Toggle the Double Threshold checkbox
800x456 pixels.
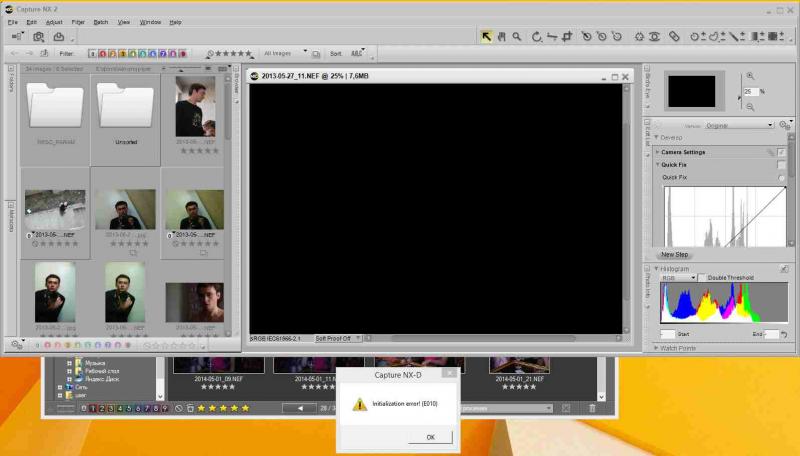pyautogui.click(x=702, y=277)
